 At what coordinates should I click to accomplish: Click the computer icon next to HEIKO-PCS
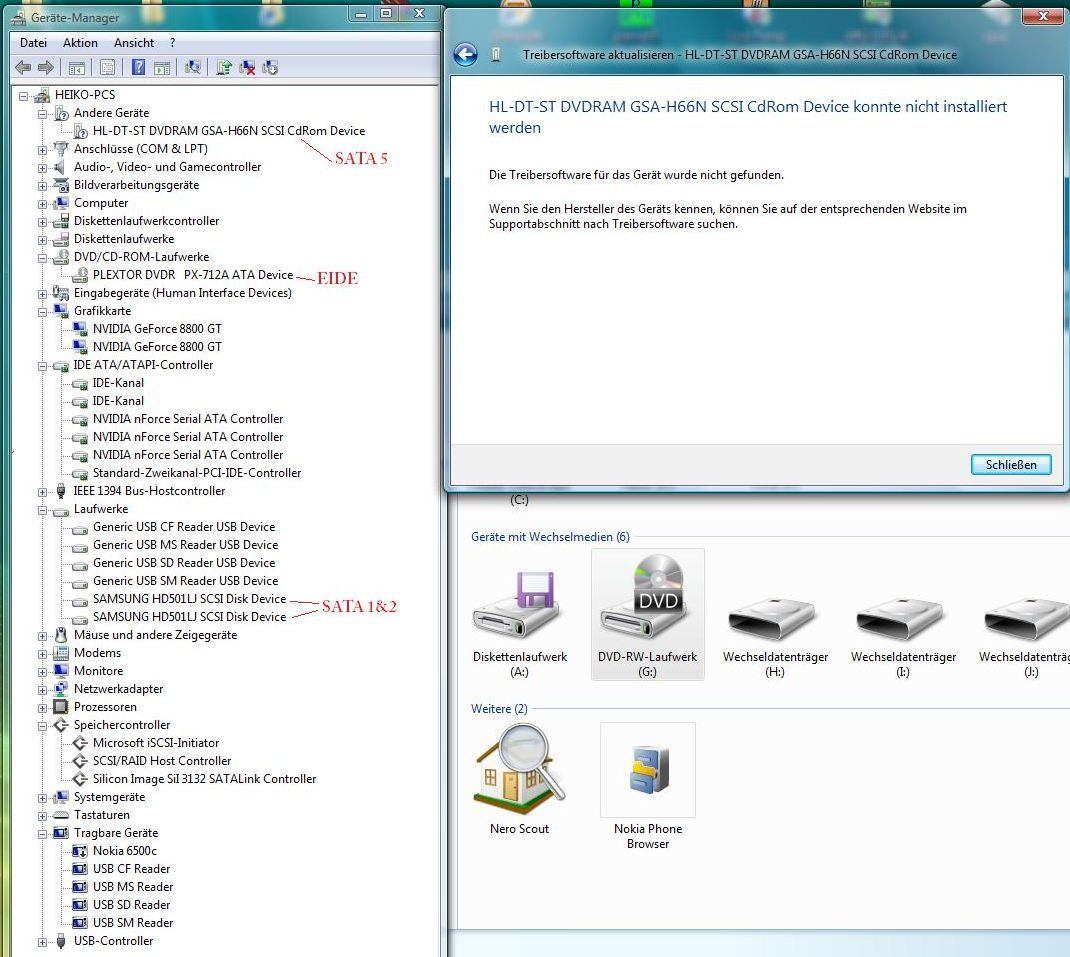[x=42, y=95]
